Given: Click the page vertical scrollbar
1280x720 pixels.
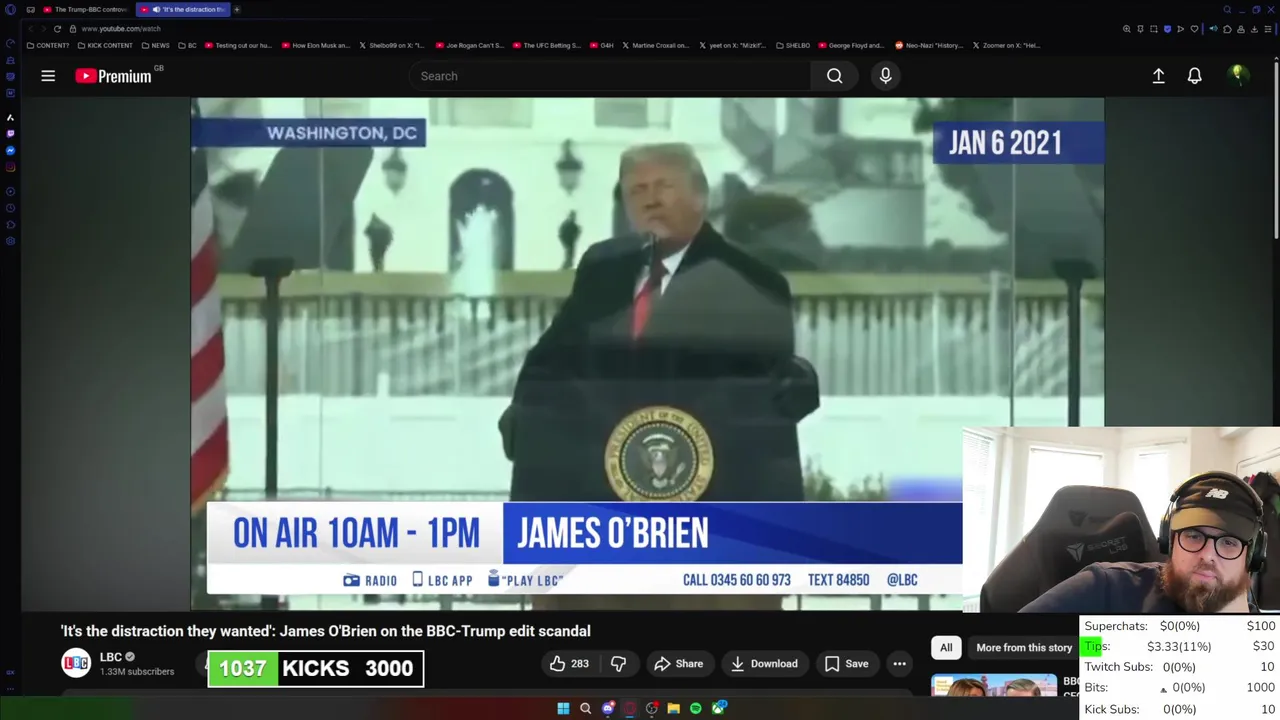Looking at the screenshot, I should click(x=1277, y=150).
